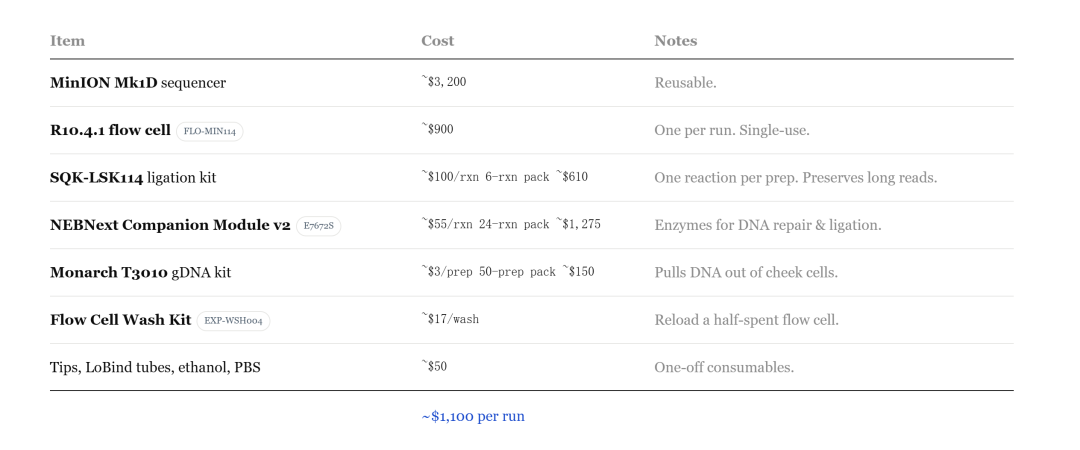The width and height of the screenshot is (1080, 450).
Task: Click Flow Cell Wash Kit name
Action: coord(121,320)
